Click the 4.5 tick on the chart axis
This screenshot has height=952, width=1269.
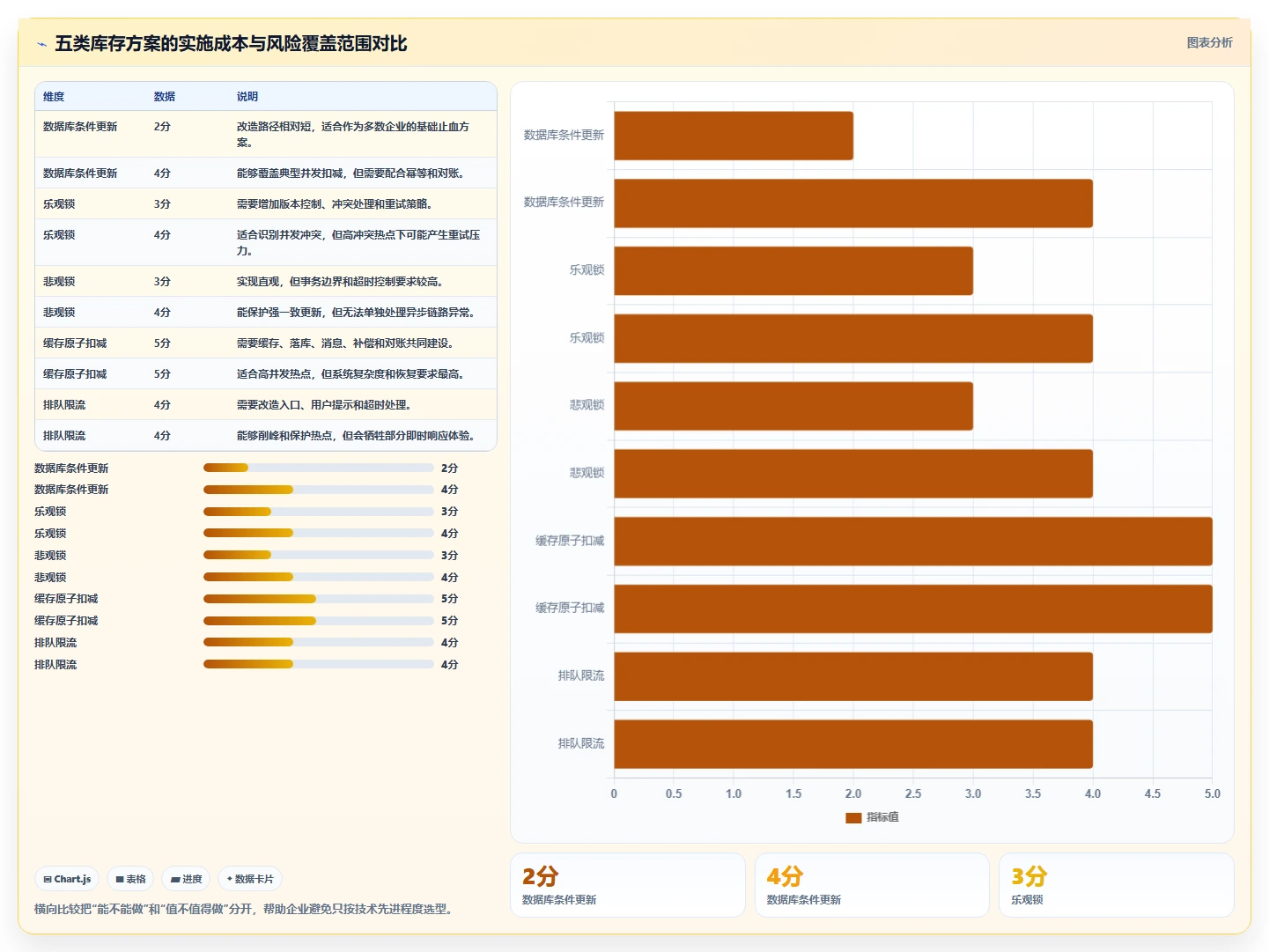(x=1153, y=793)
